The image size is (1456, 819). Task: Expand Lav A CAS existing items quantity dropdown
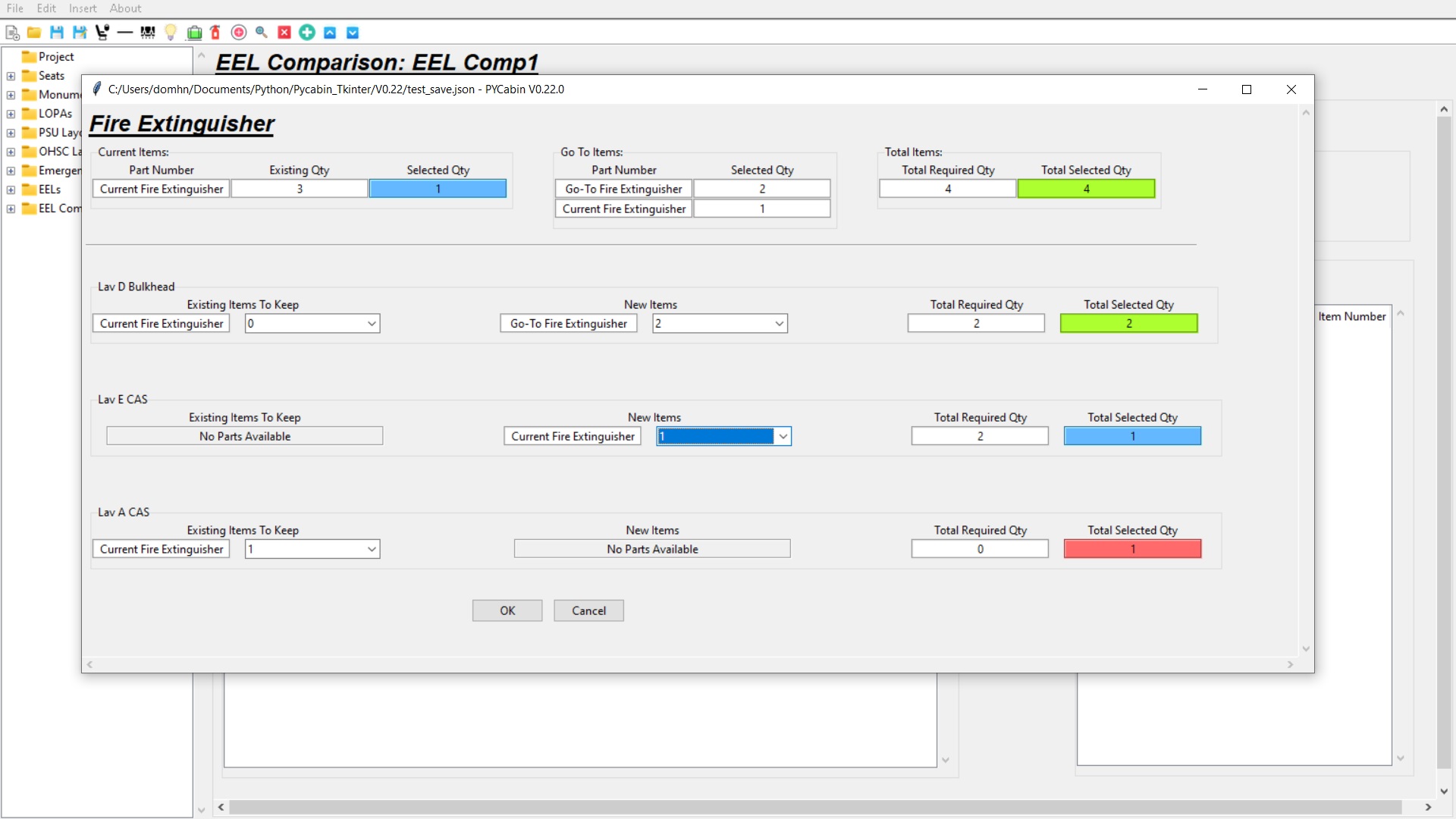(x=371, y=549)
